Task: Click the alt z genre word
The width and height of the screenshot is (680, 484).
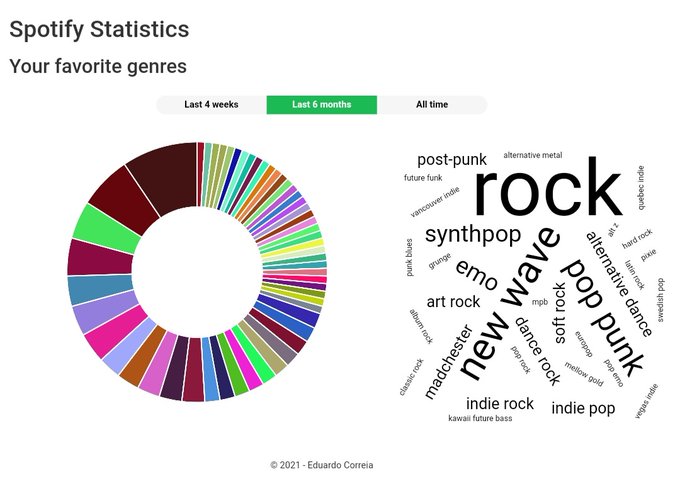Action: (613, 230)
